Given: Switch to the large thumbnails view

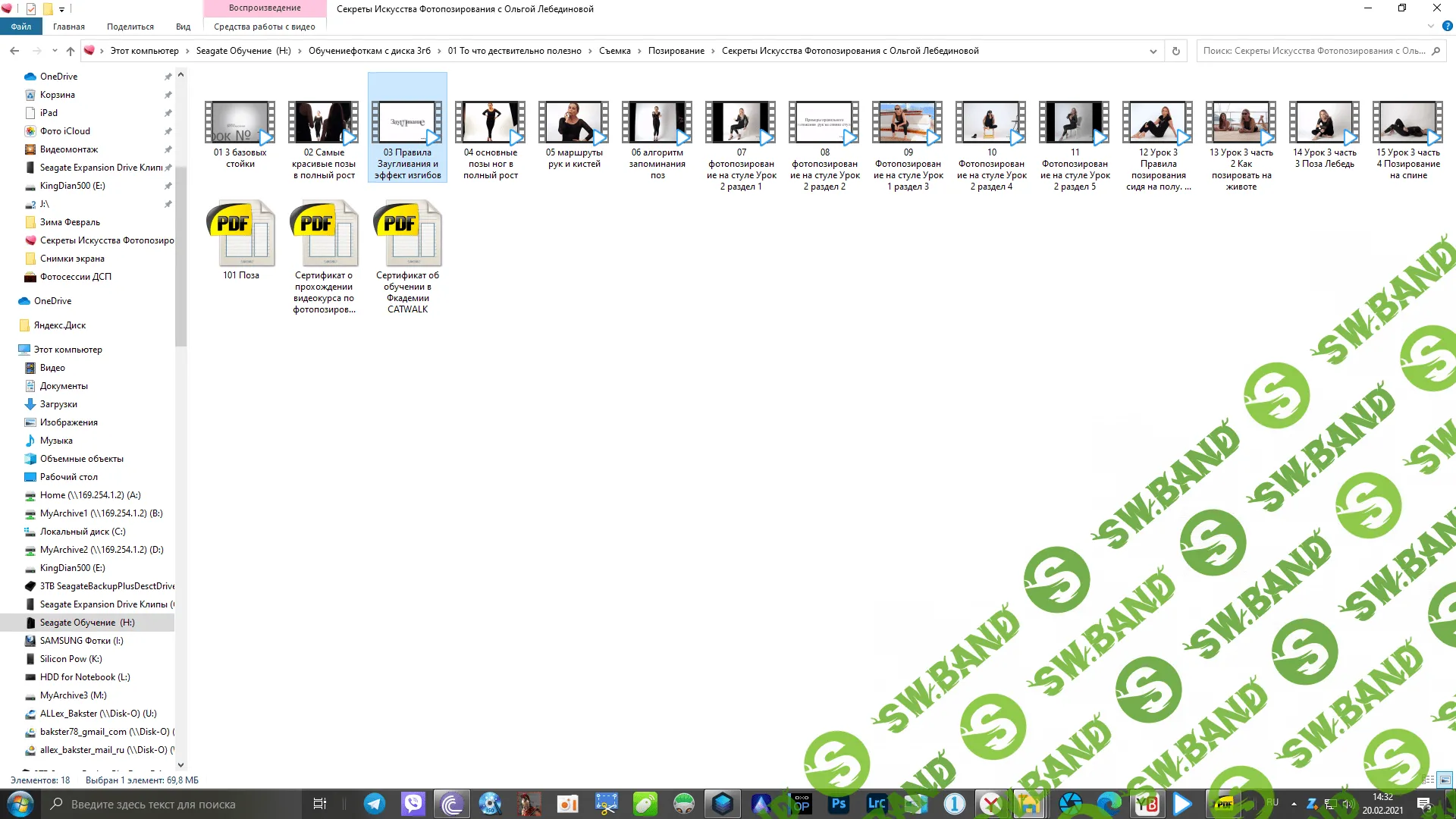Looking at the screenshot, I should tap(1445, 780).
